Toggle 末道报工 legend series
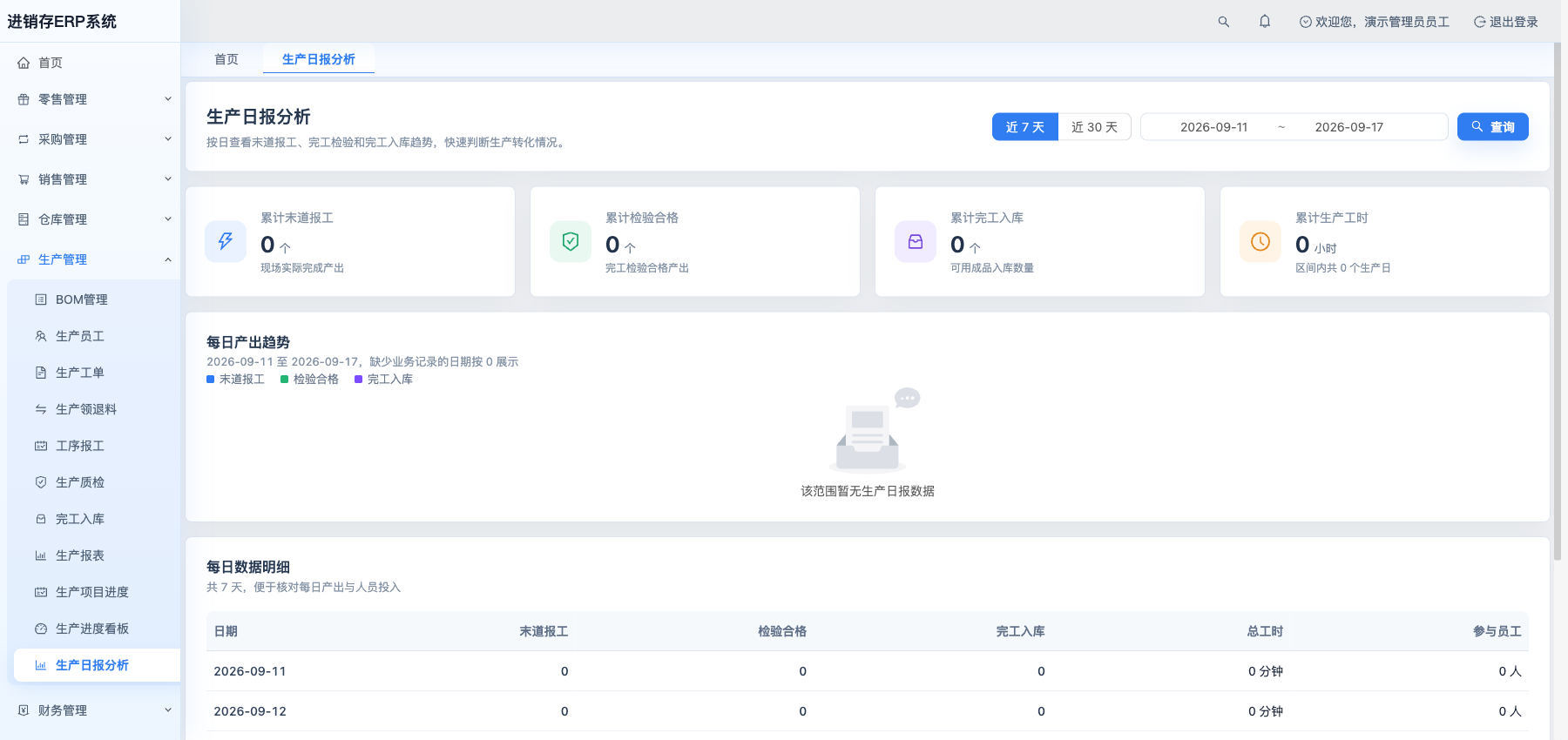 pyautogui.click(x=235, y=380)
